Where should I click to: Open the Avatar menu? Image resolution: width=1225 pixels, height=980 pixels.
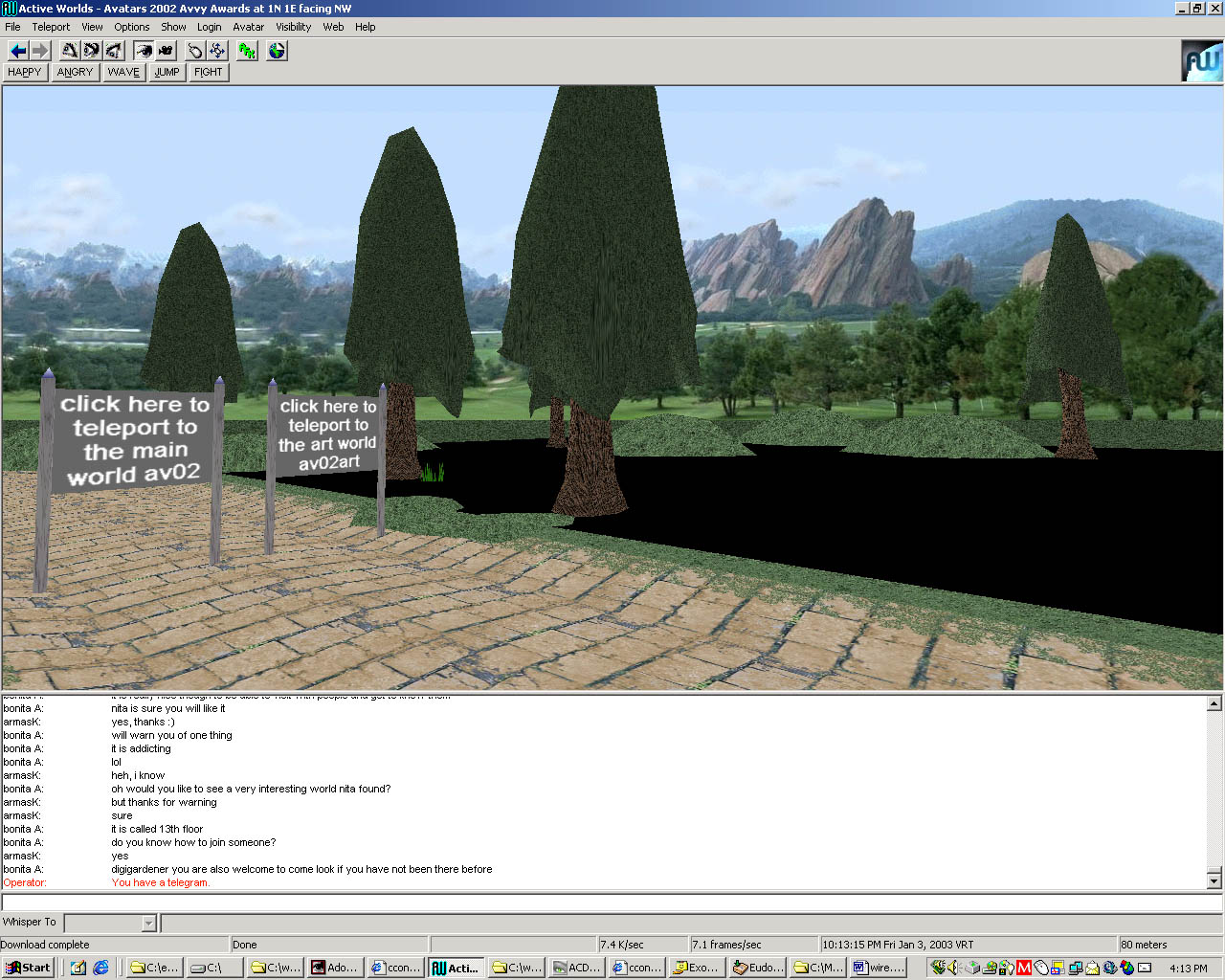coord(248,27)
